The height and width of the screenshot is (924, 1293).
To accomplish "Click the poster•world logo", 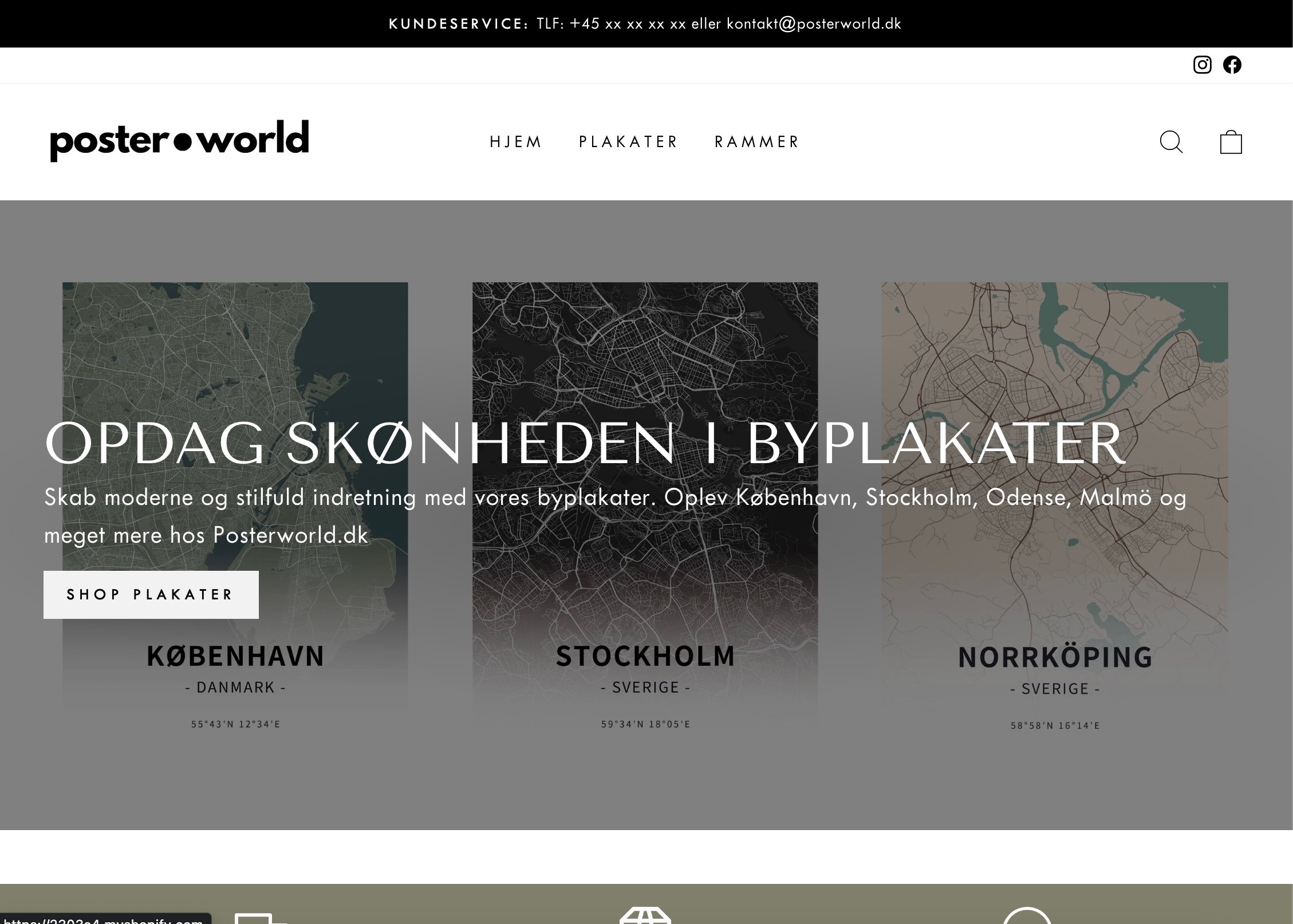I will (x=179, y=140).
